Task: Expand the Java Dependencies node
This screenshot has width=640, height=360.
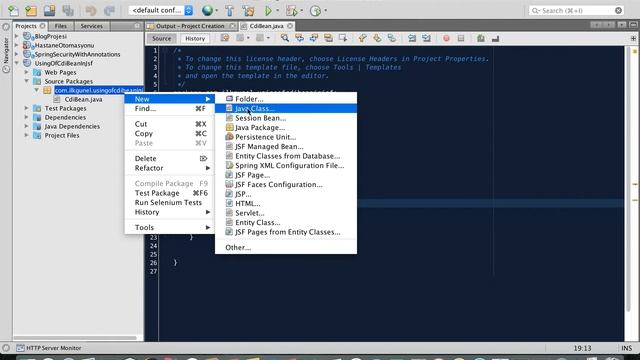Action: click(27, 126)
